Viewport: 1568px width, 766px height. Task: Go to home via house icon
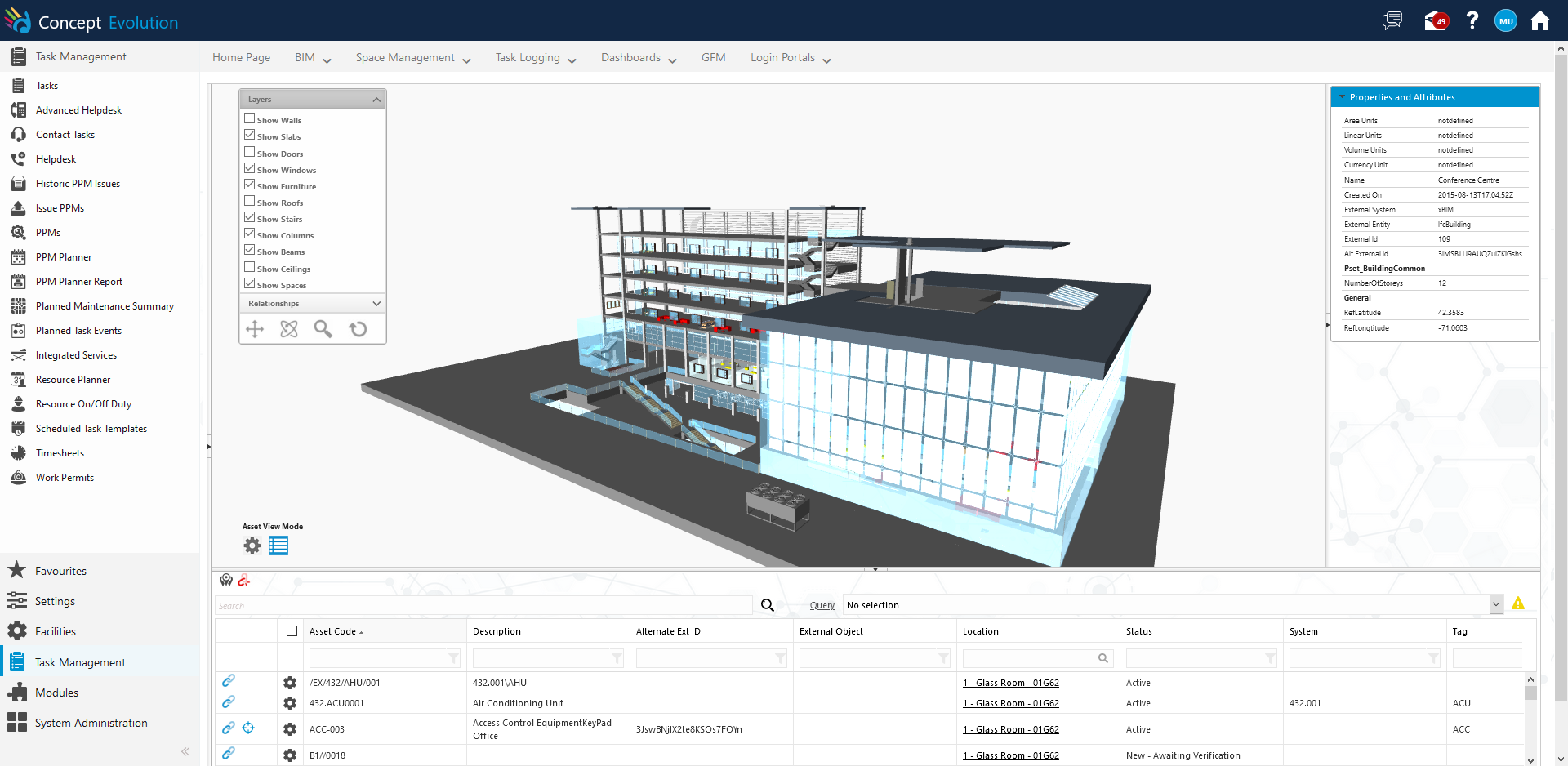tap(1539, 20)
